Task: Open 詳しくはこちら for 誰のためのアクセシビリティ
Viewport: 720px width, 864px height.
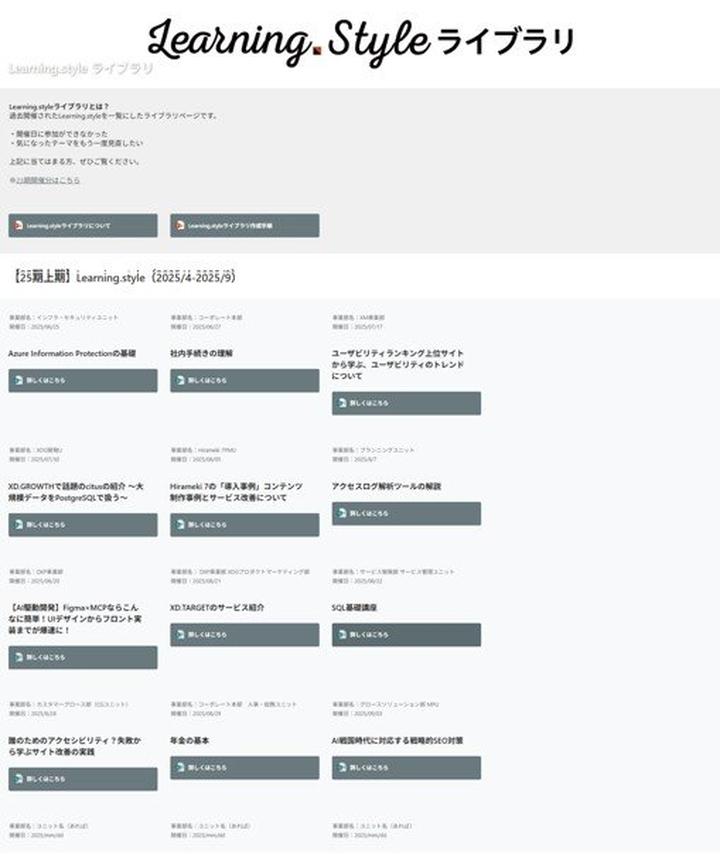Action: coord(83,779)
